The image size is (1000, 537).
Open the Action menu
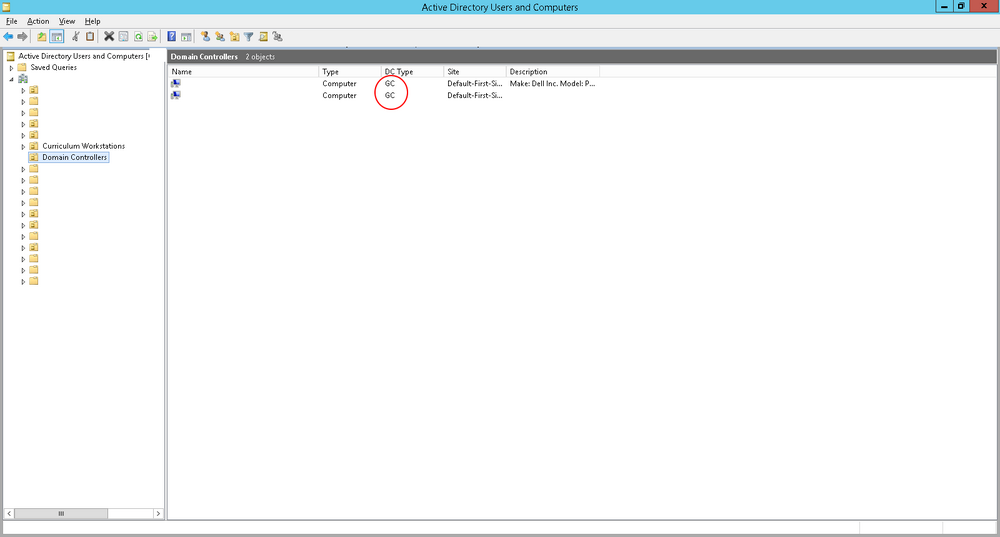[x=38, y=21]
